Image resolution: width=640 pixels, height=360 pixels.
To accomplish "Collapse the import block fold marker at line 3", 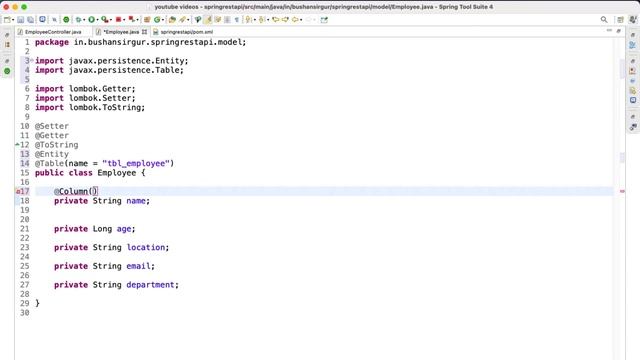I will click(x=32, y=60).
